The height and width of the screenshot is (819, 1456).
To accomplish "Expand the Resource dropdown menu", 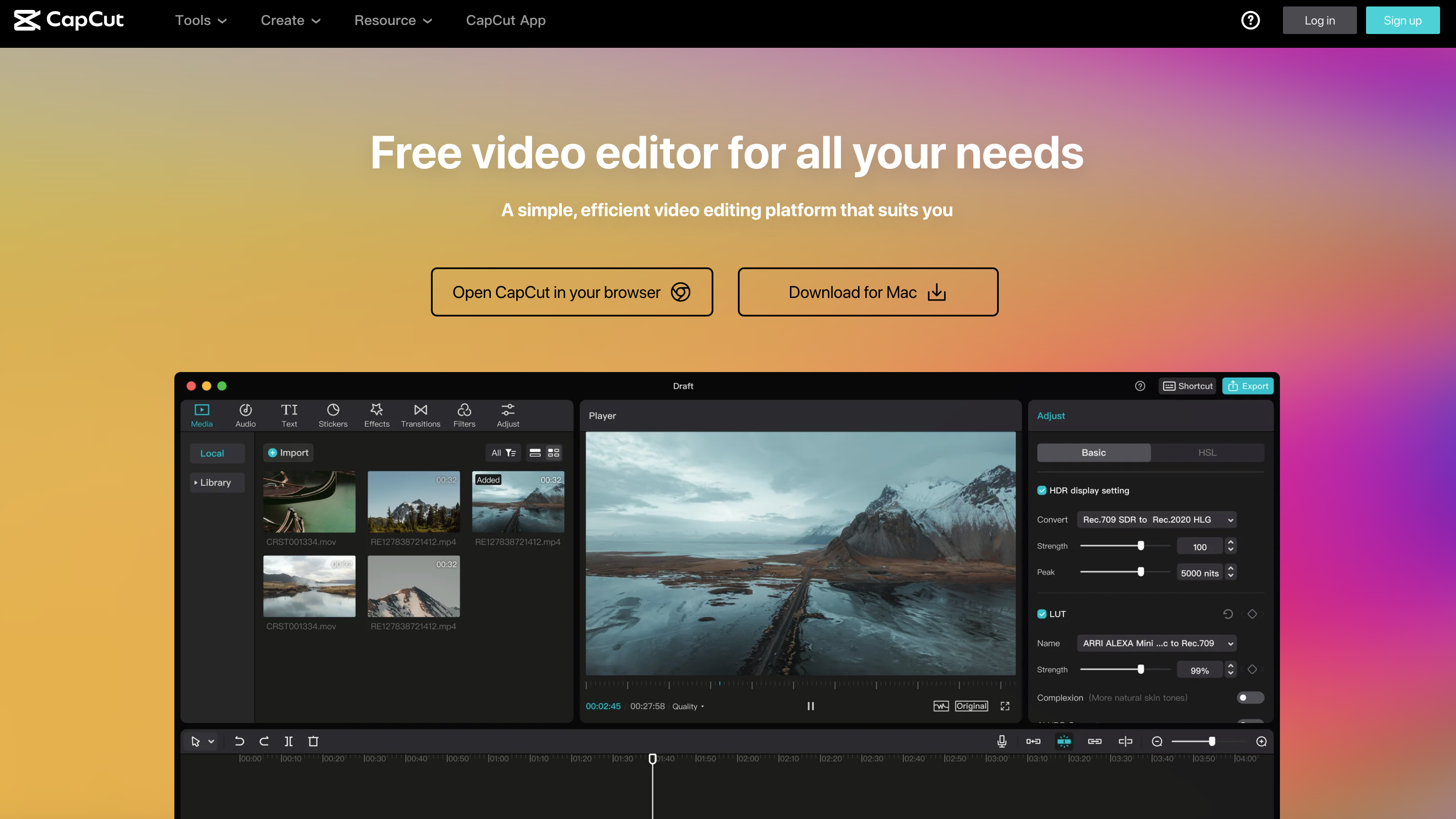I will tap(393, 20).
